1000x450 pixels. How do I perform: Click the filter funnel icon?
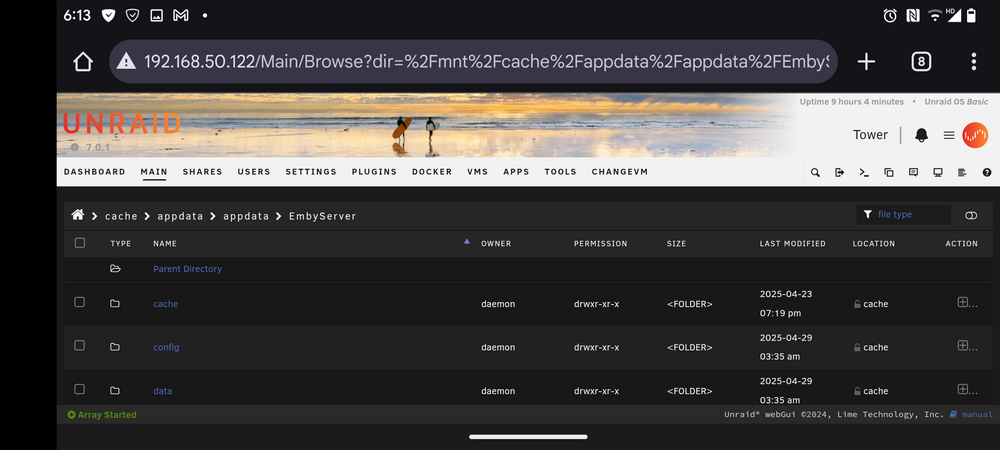[867, 215]
